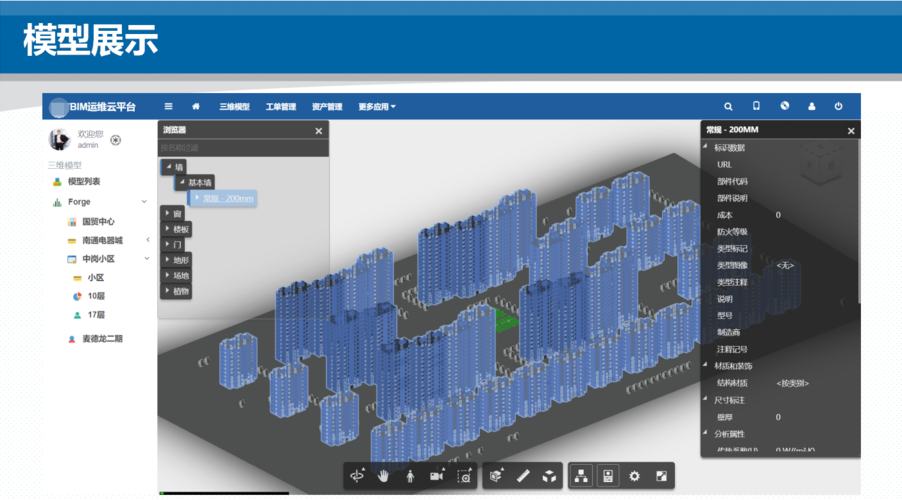Toggle the Properties panel button
The height and width of the screenshot is (500, 902).
point(608,476)
